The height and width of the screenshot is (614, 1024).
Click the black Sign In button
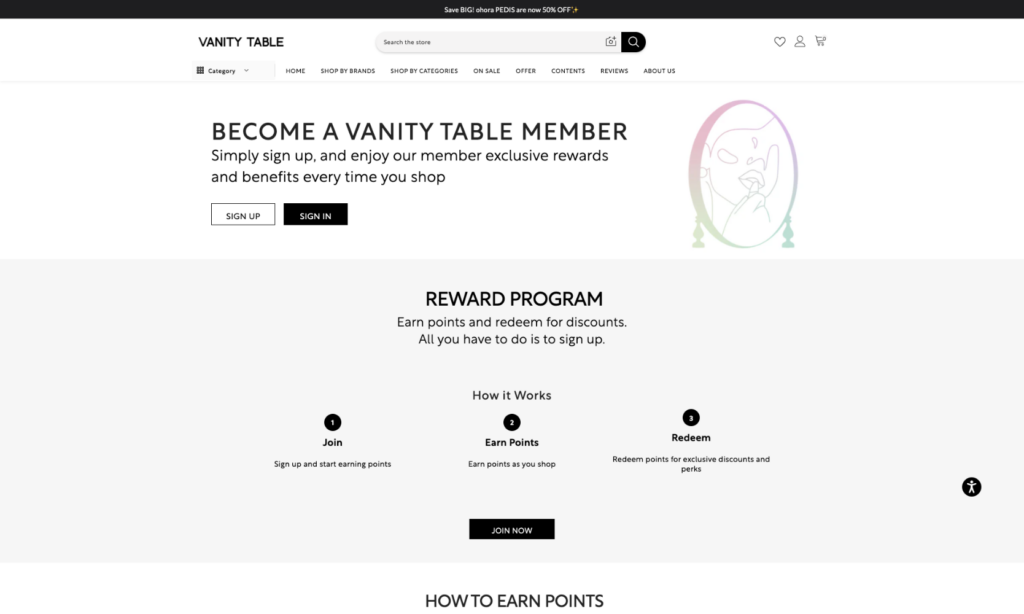click(x=315, y=214)
